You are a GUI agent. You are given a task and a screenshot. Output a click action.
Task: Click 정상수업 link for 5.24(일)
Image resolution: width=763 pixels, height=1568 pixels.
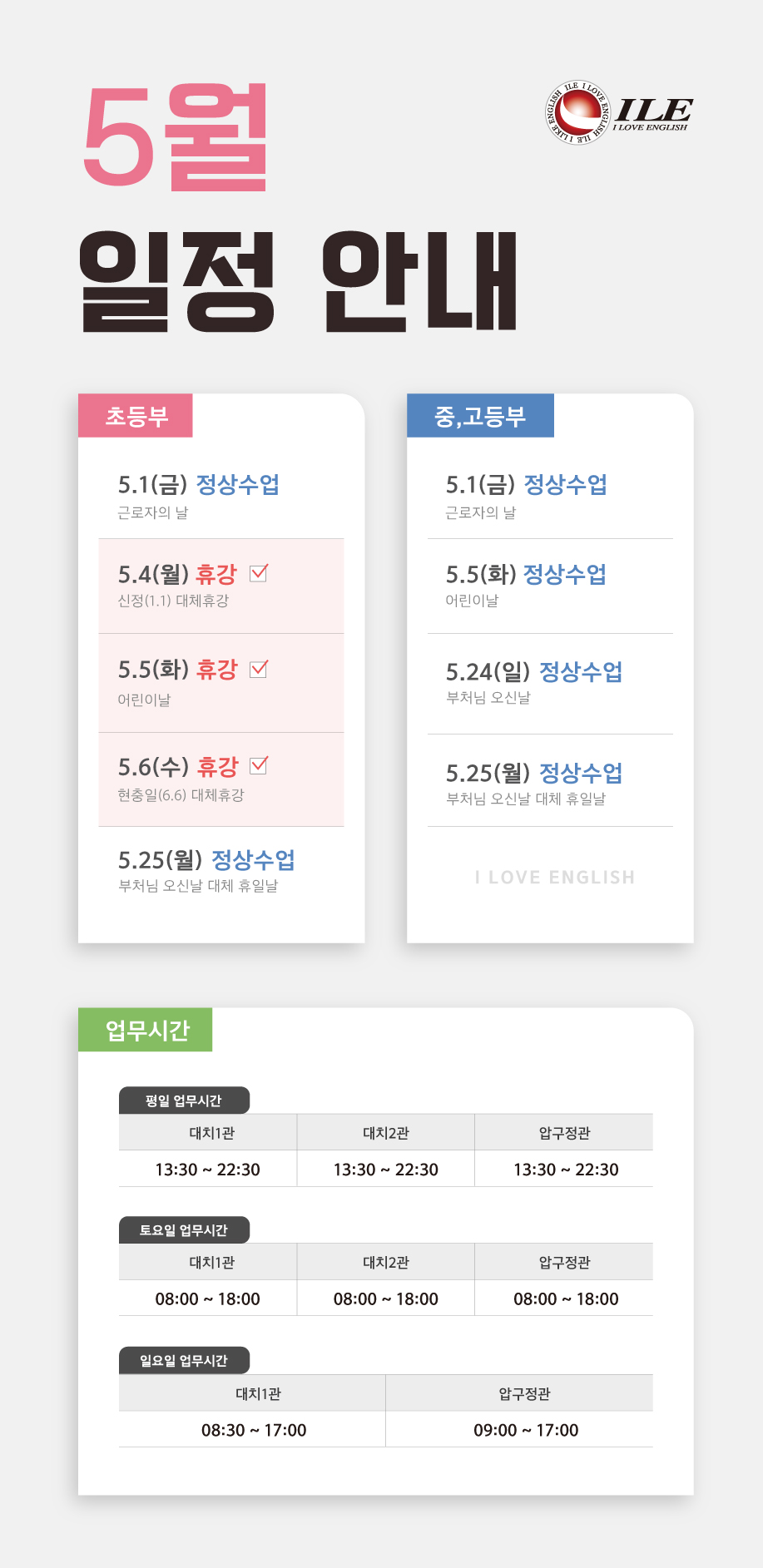pyautogui.click(x=581, y=671)
